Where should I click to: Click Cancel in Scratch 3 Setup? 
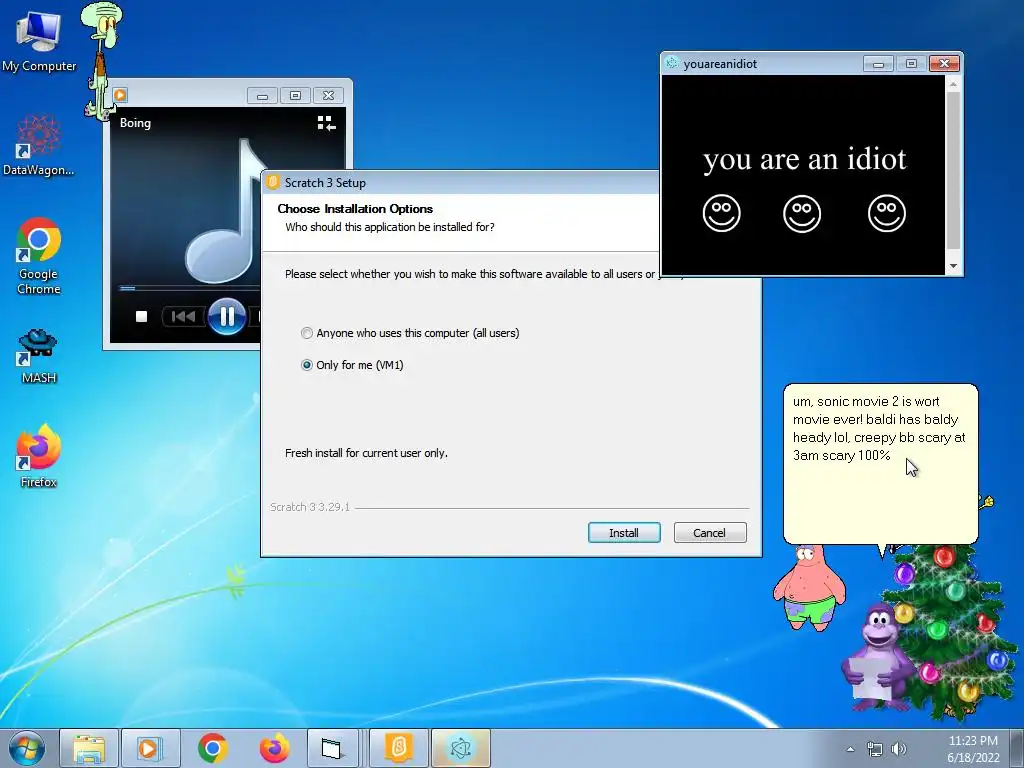tap(709, 533)
